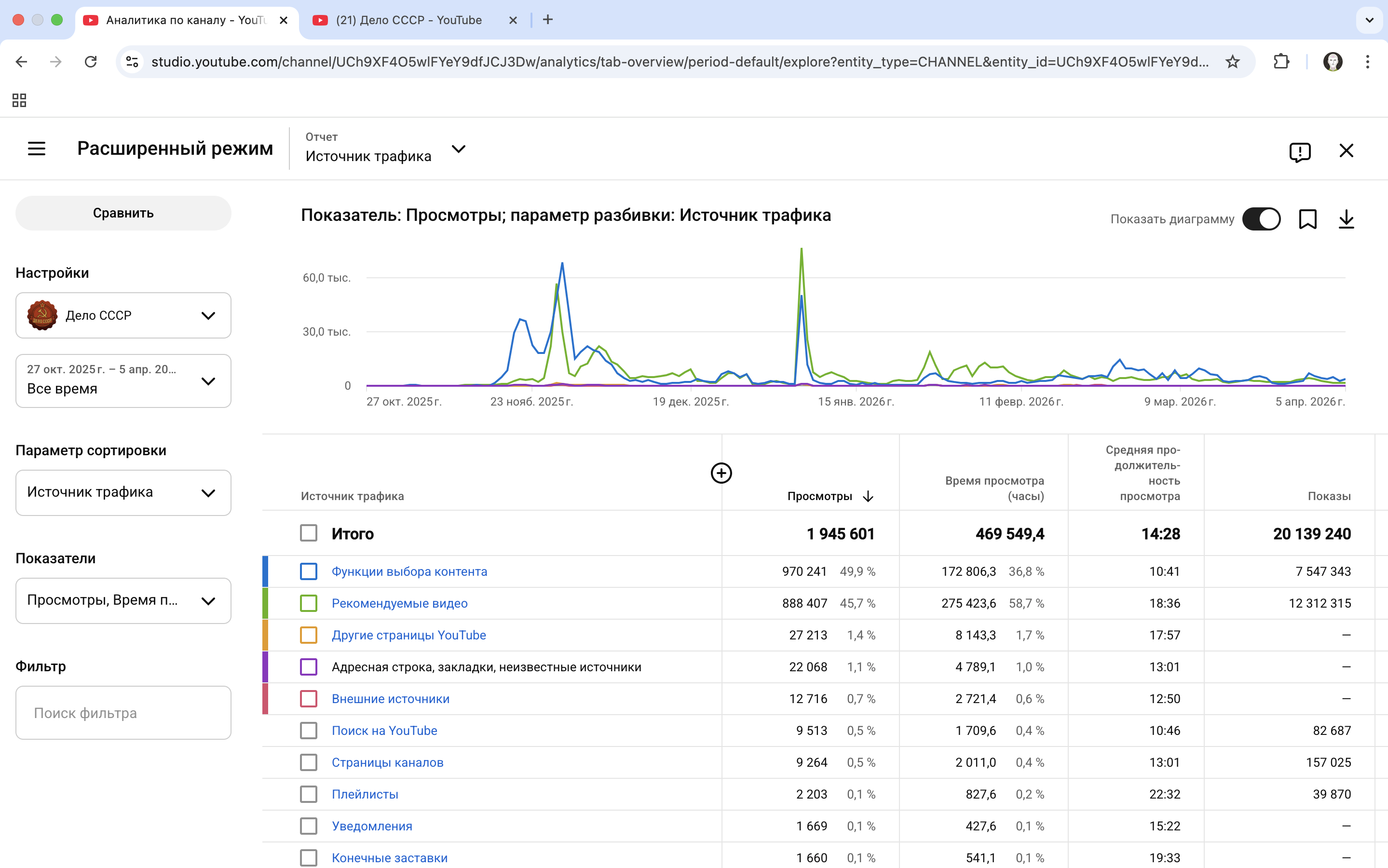Viewport: 1388px width, 868px height.
Task: Uncheck the Рекомендуемые видео checkbox
Action: coord(309,603)
